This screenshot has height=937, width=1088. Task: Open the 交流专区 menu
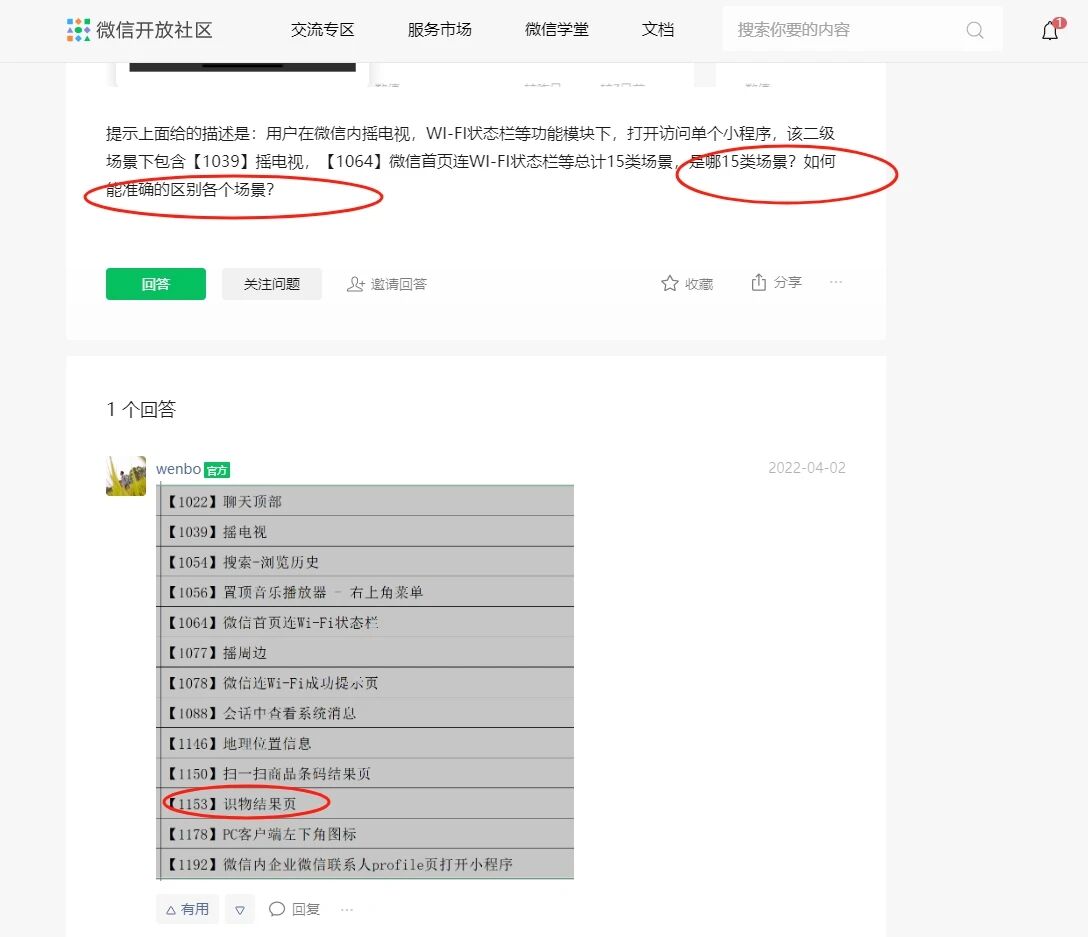(323, 30)
